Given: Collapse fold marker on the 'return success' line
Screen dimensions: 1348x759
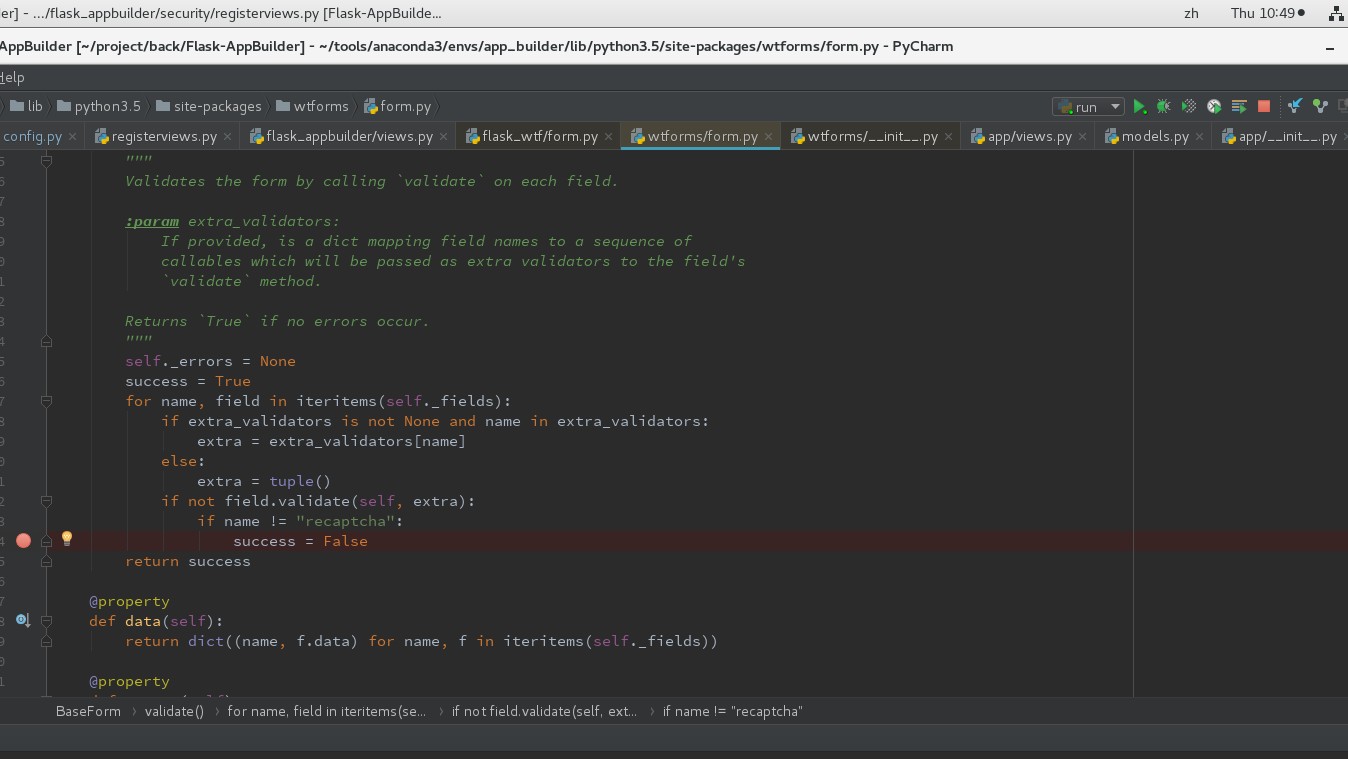Looking at the screenshot, I should coord(46,561).
